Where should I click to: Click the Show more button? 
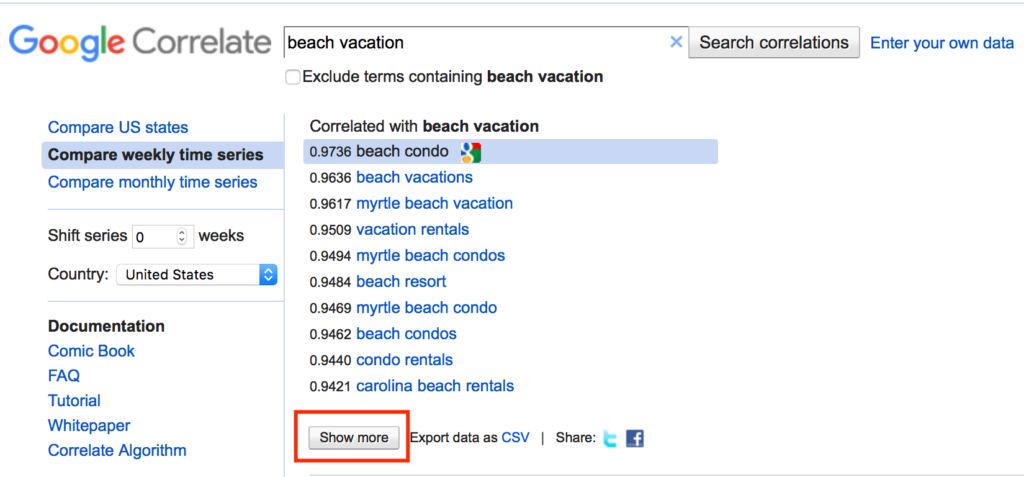pyautogui.click(x=354, y=438)
